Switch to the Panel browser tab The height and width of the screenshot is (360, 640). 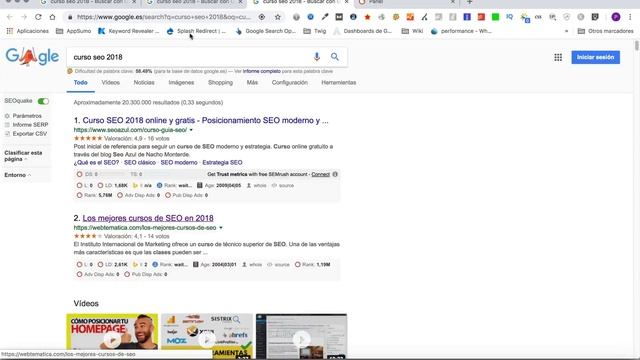coord(406,2)
